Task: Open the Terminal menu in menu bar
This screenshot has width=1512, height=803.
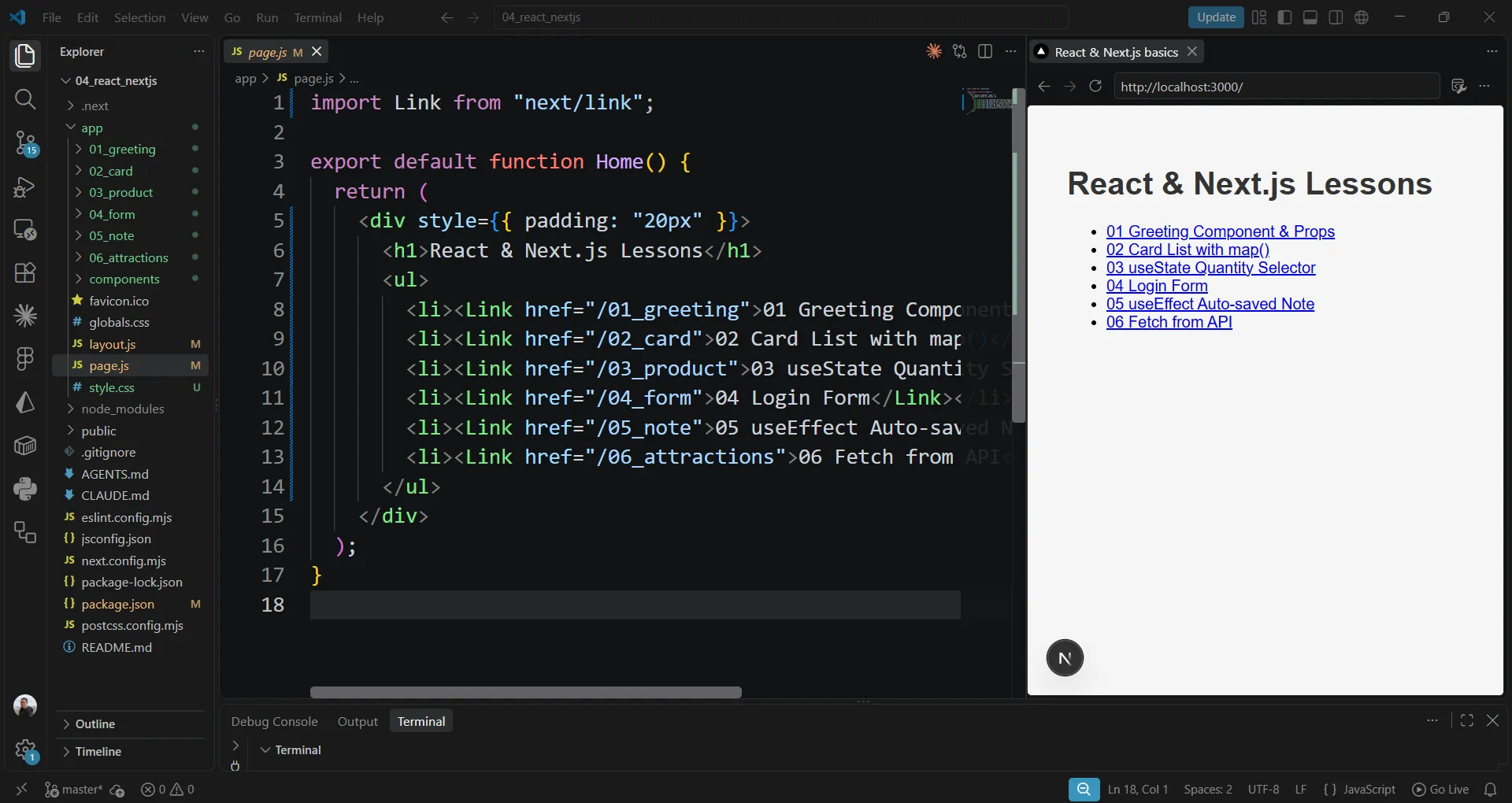Action: [x=317, y=17]
